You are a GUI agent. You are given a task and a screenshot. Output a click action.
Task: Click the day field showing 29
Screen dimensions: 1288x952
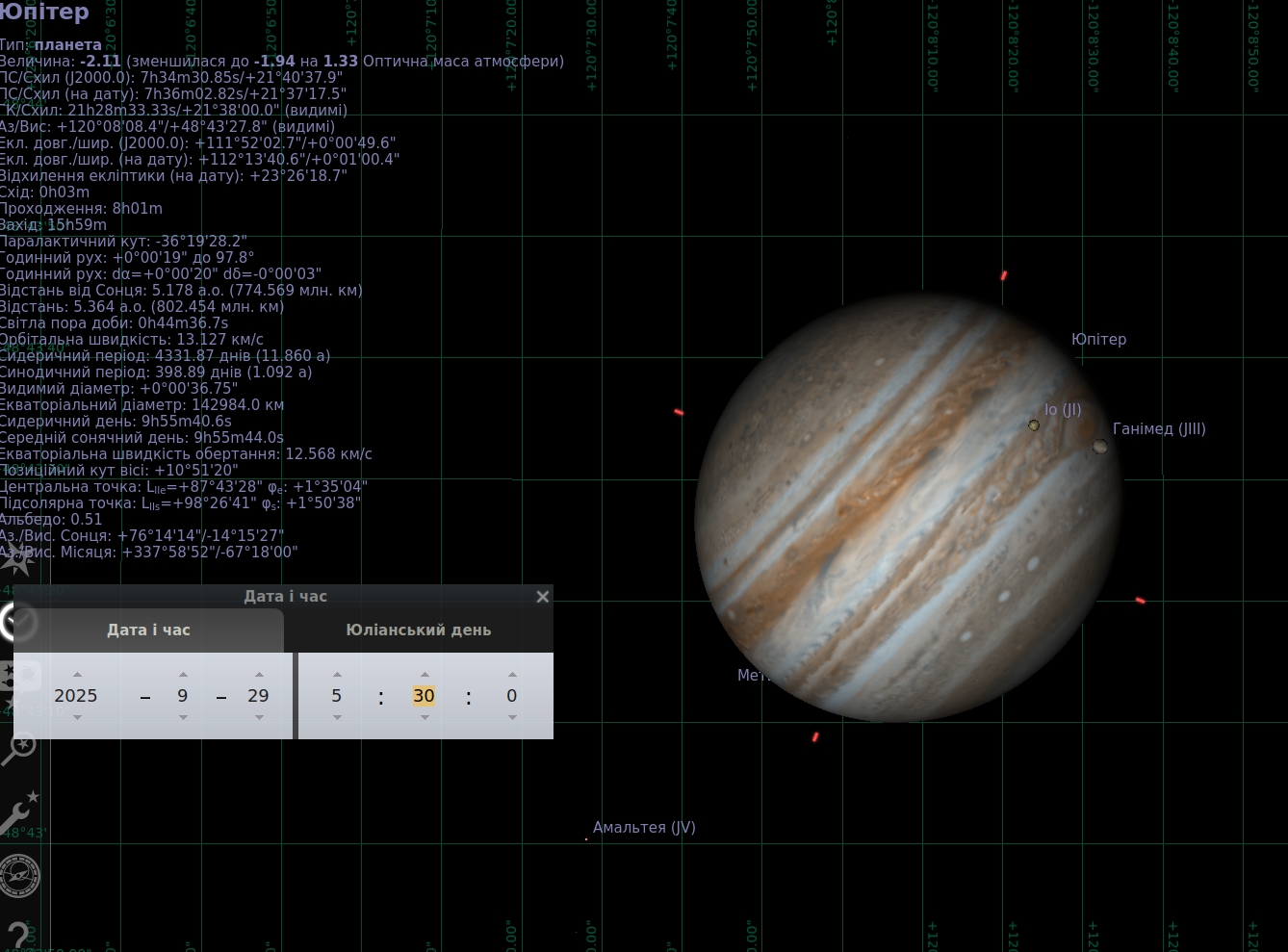(x=258, y=695)
